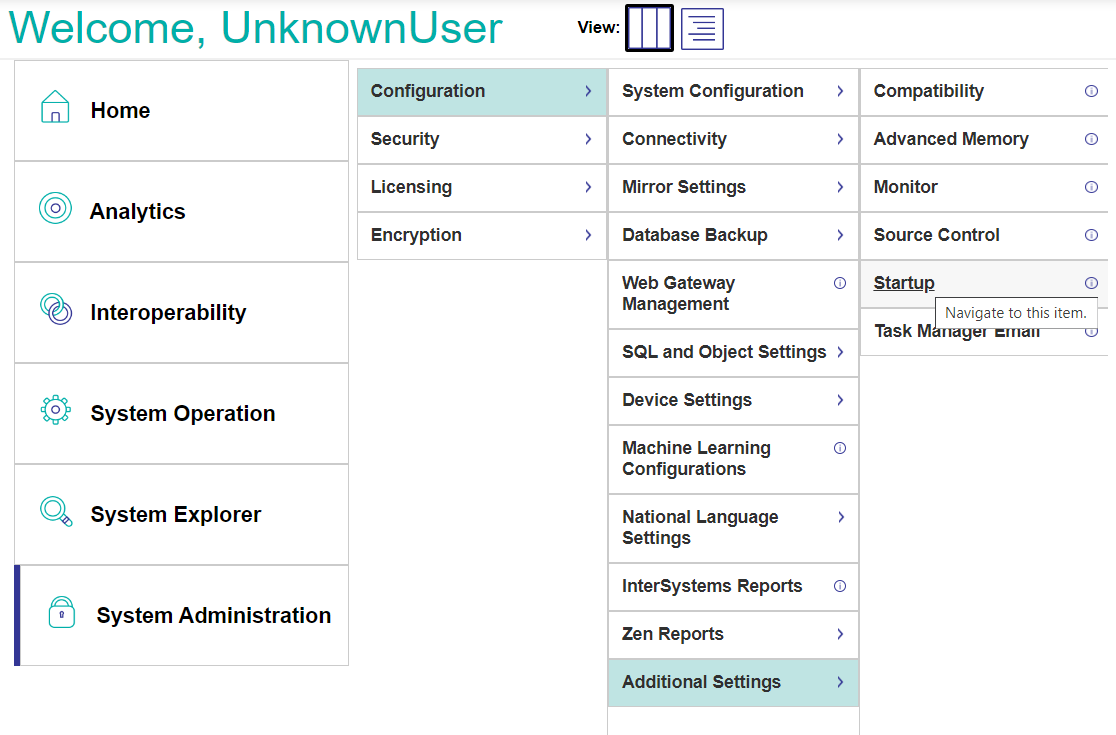Switch to the list view

coord(701,27)
